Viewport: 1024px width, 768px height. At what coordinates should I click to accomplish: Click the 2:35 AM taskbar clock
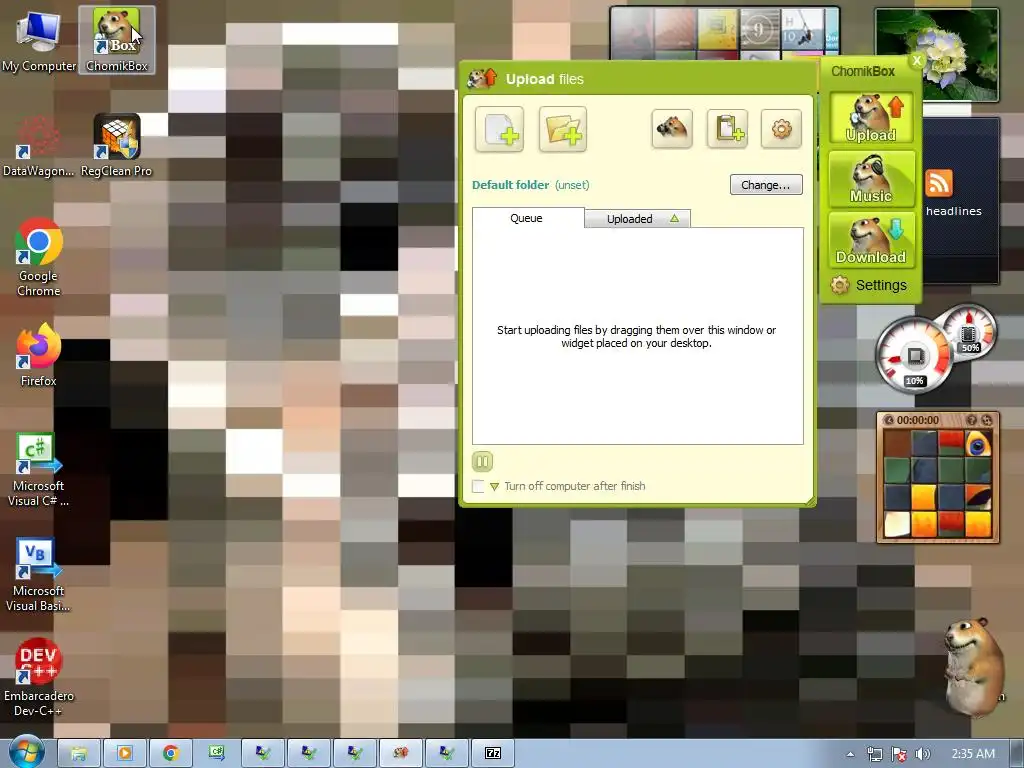(973, 754)
